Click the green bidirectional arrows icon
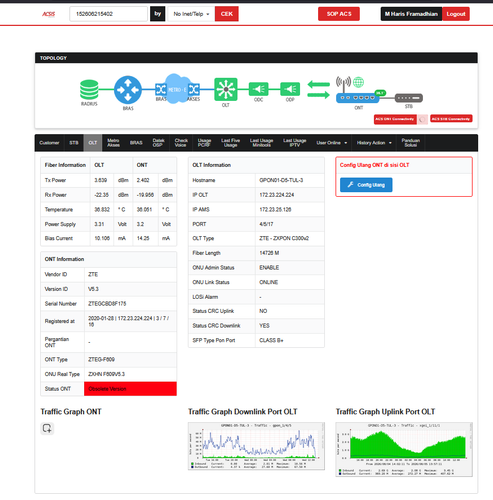The image size is (493, 500). (318, 89)
